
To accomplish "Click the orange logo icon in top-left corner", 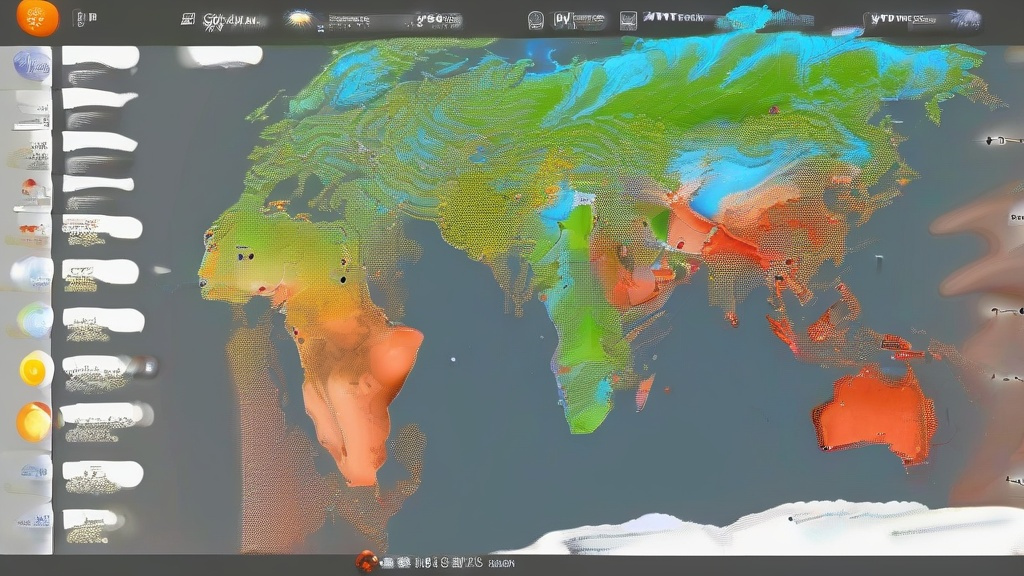I will 37,18.
